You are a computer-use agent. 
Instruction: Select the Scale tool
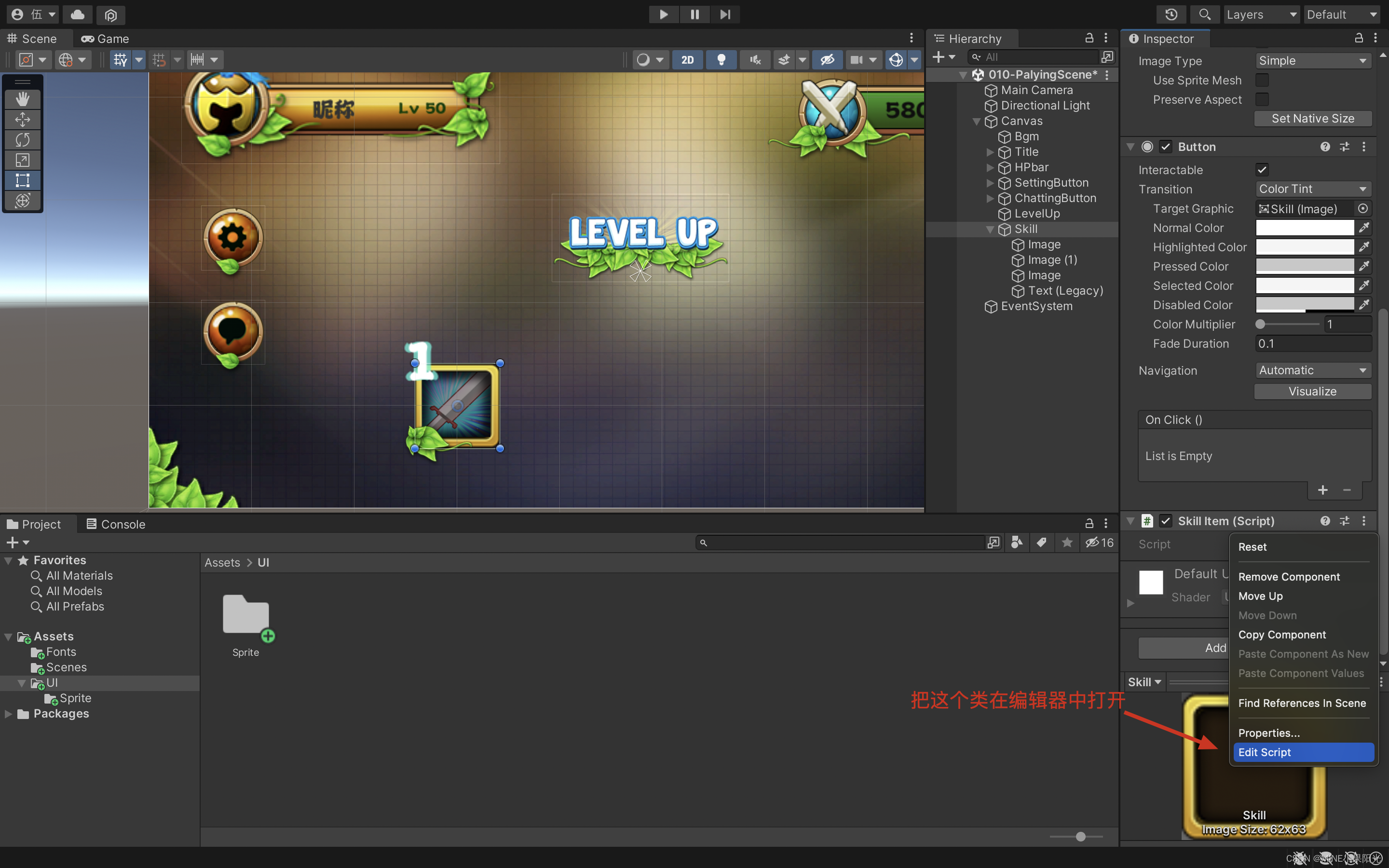[22, 160]
